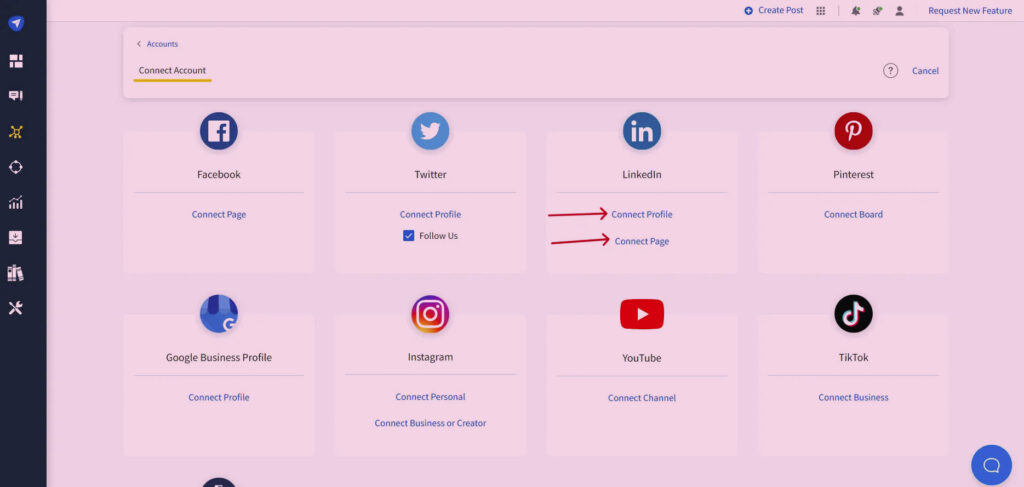Open the notifications bell icon
Image resolution: width=1024 pixels, height=487 pixels.
click(856, 10)
